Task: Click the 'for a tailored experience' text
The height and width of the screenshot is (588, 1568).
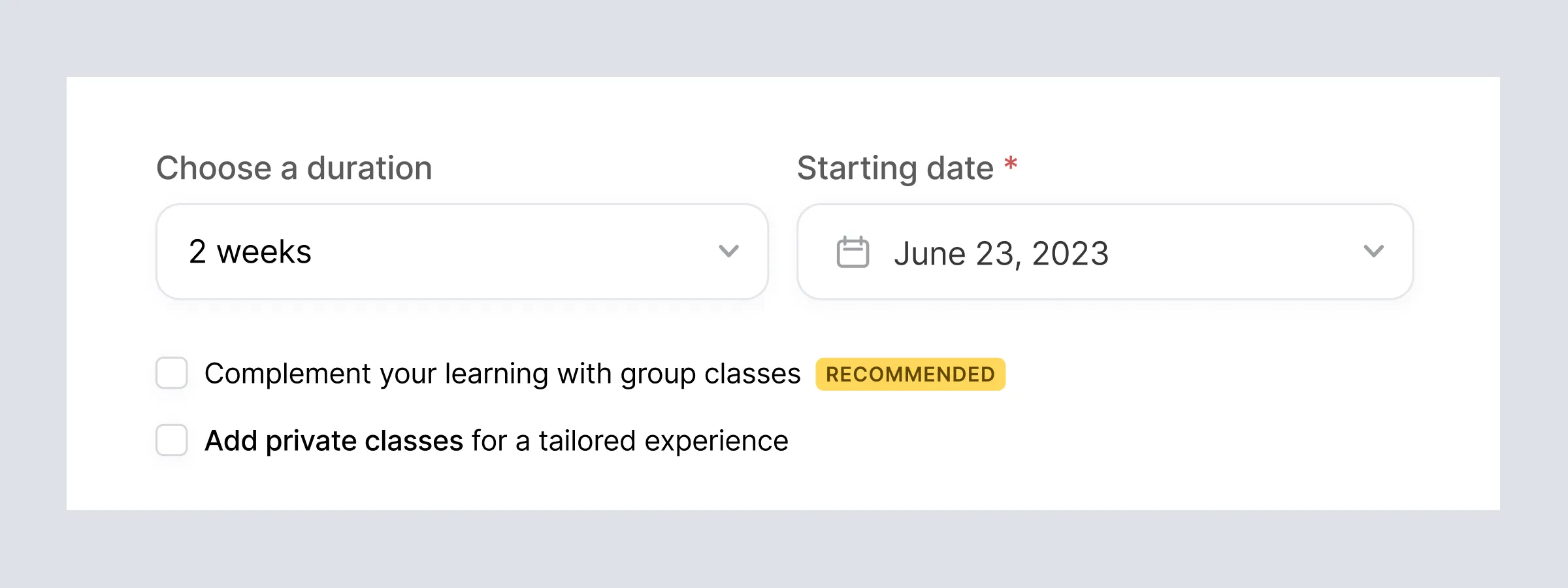Action: point(630,441)
